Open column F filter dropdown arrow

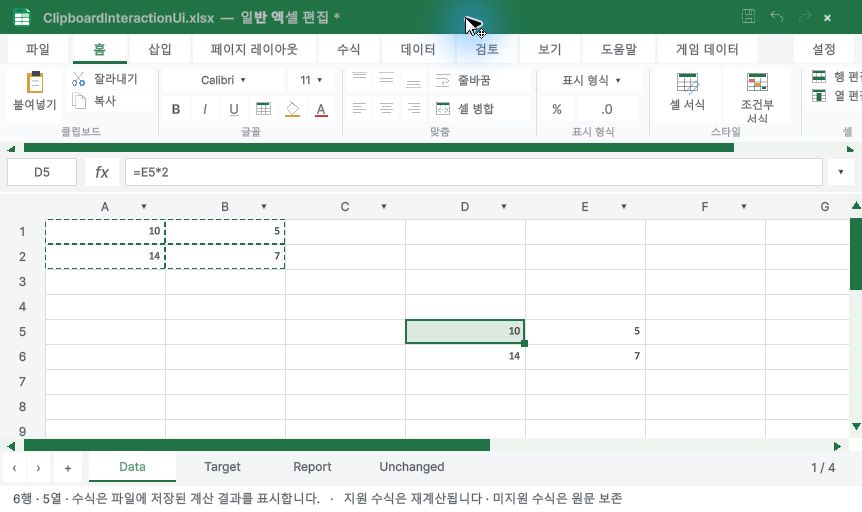743,207
